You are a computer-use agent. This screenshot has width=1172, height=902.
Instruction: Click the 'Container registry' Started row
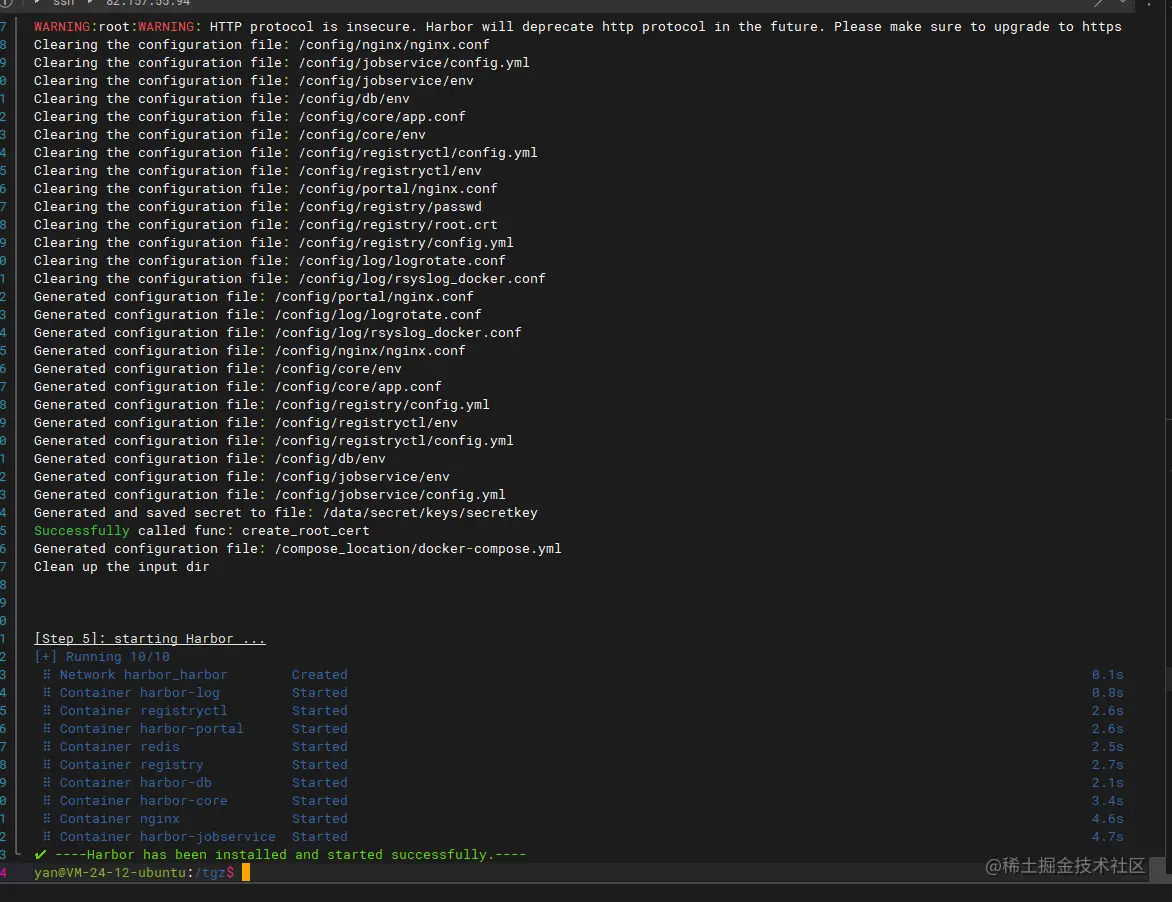[582, 764]
